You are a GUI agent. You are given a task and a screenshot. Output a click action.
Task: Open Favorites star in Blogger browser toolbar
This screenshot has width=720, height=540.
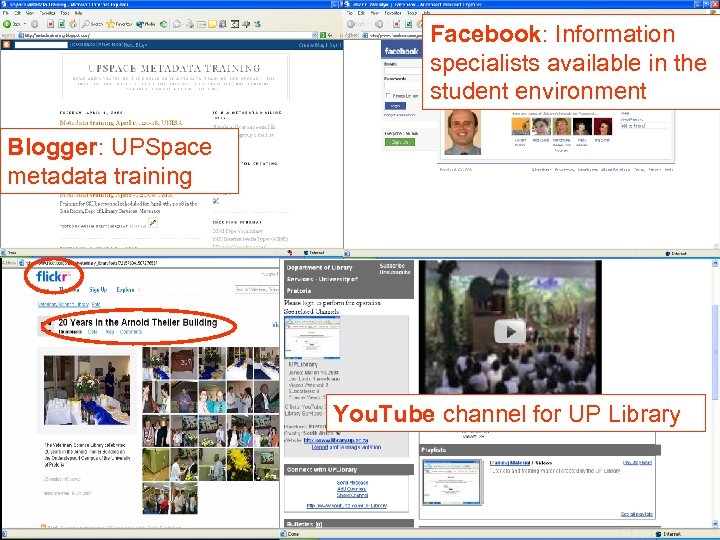tap(119, 24)
